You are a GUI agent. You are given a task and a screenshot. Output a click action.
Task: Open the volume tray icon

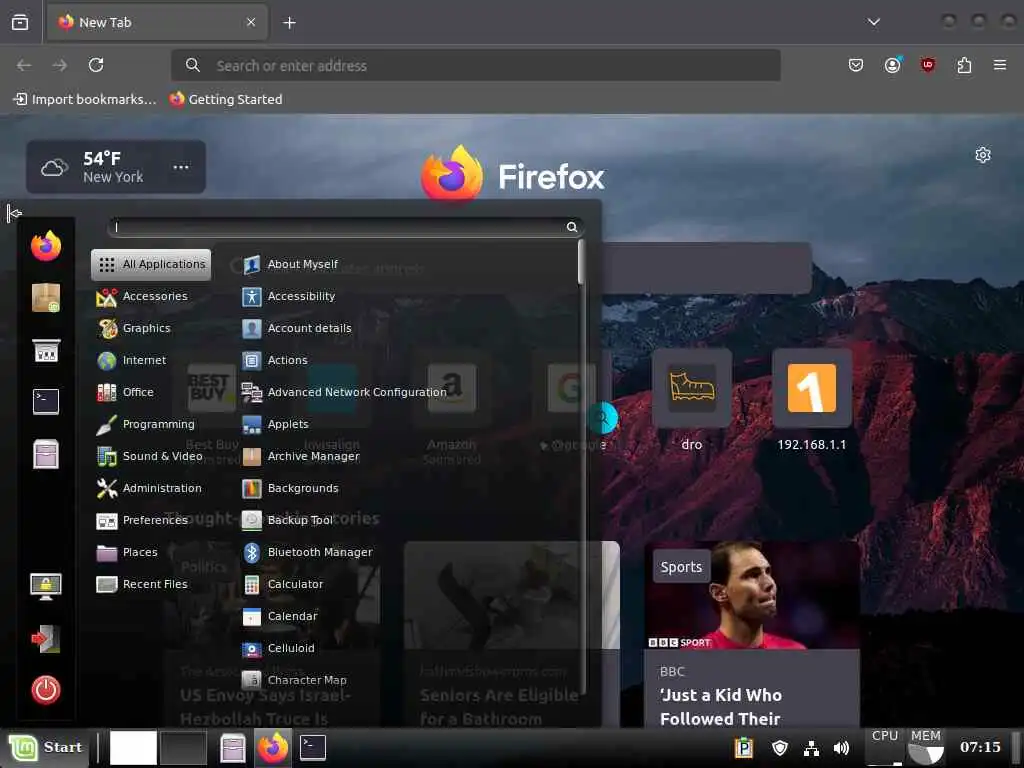[842, 748]
